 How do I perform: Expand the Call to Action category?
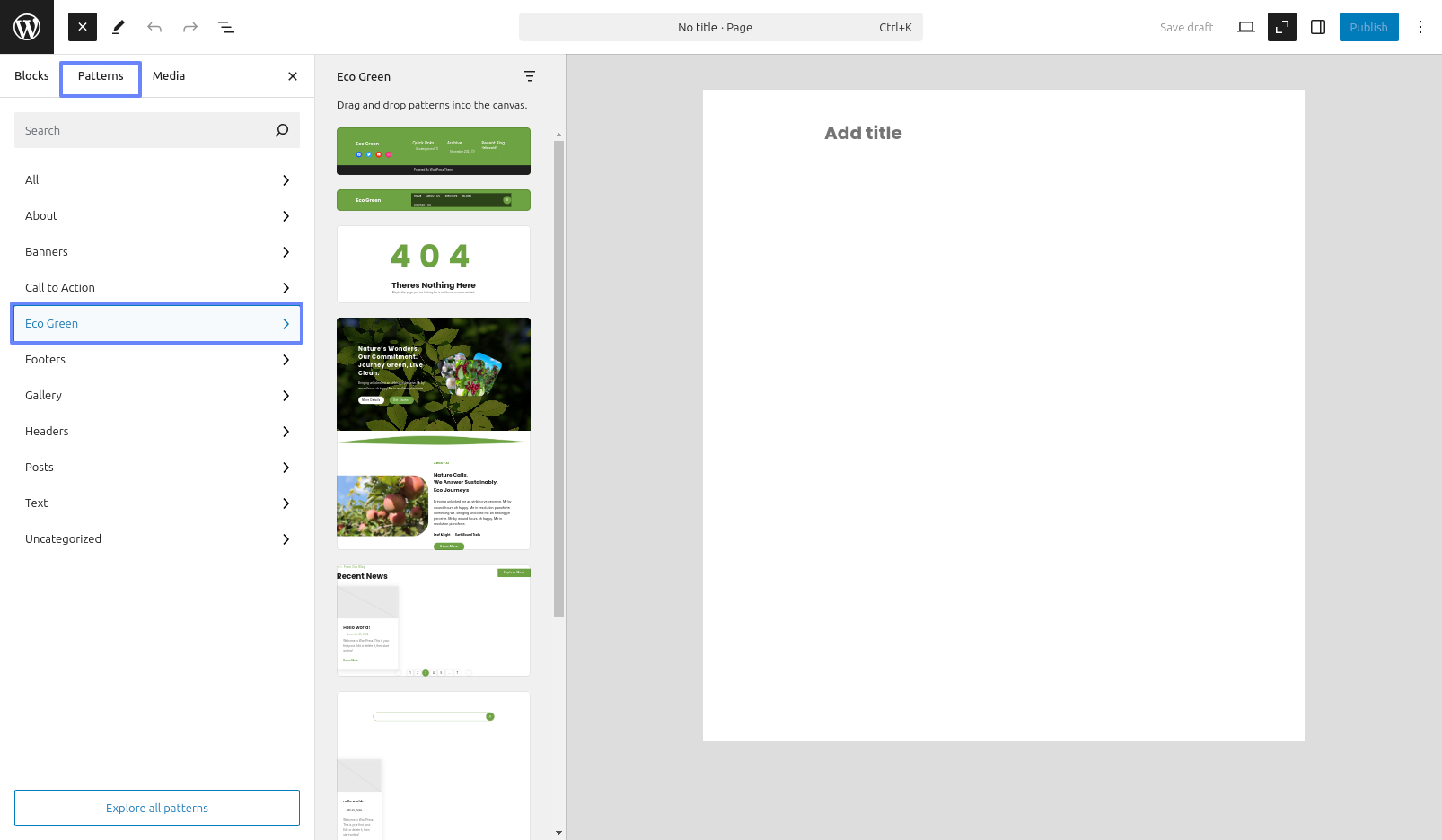[157, 288]
